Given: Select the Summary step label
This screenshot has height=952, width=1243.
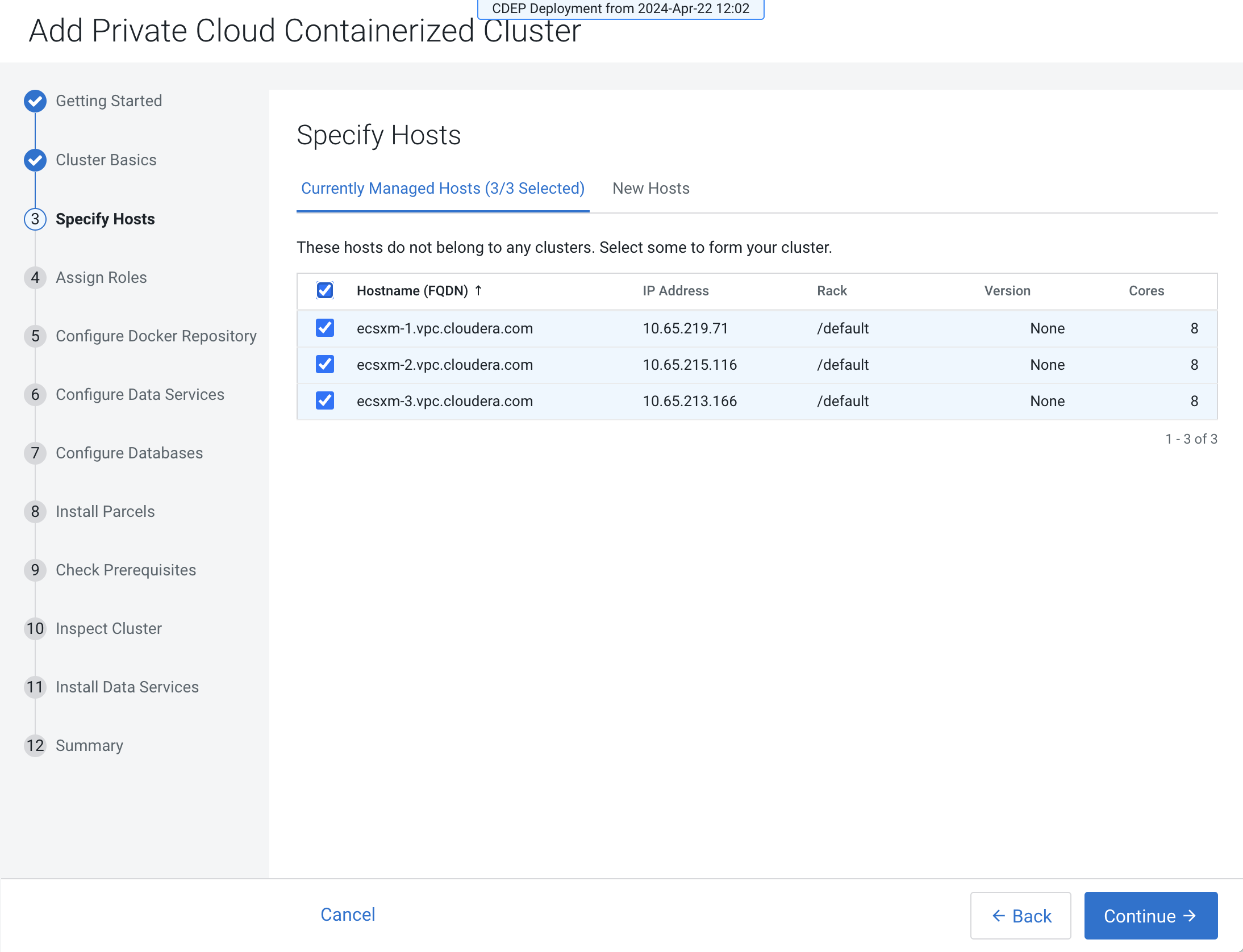Looking at the screenshot, I should [90, 746].
